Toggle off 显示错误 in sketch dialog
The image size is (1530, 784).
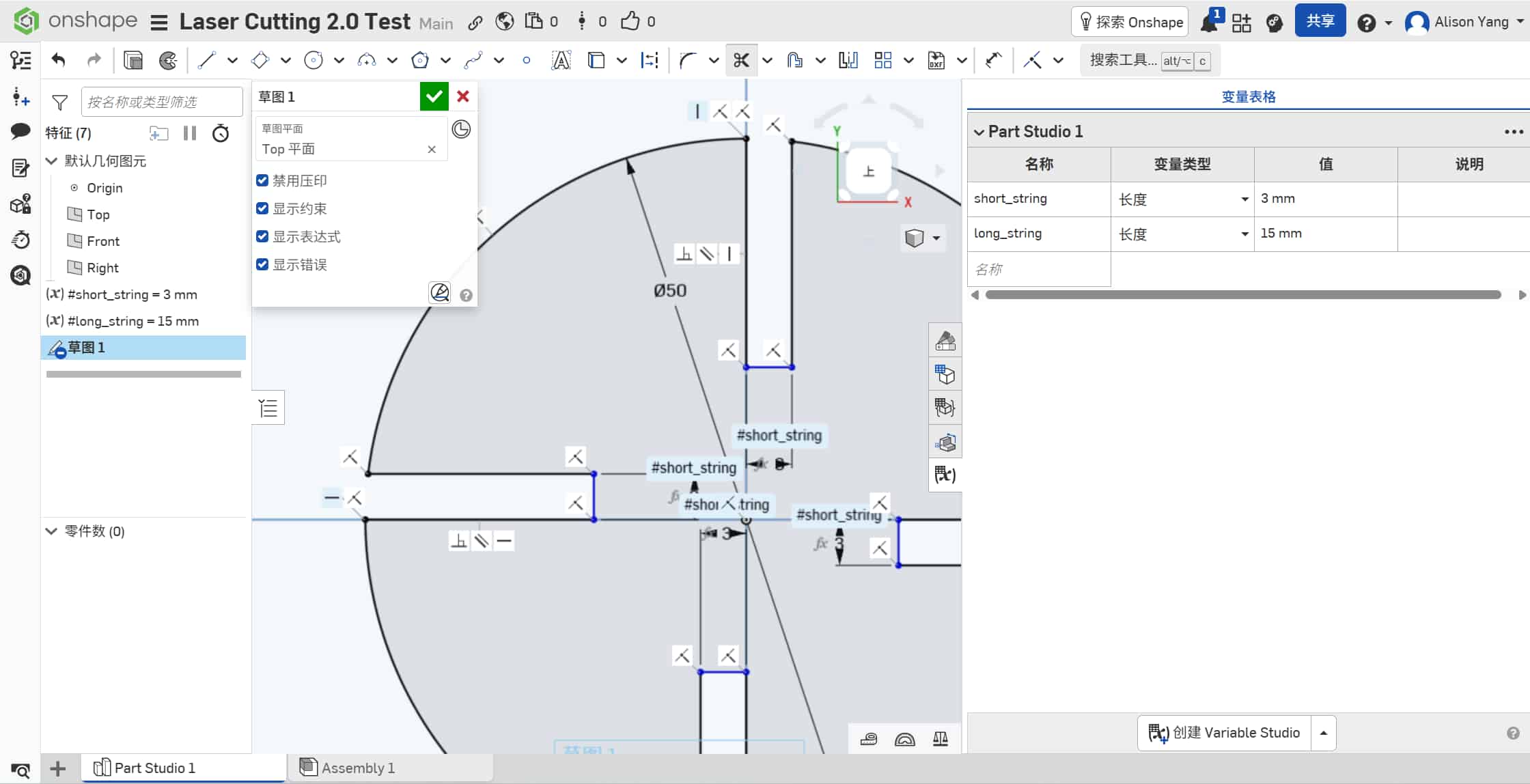click(262, 264)
